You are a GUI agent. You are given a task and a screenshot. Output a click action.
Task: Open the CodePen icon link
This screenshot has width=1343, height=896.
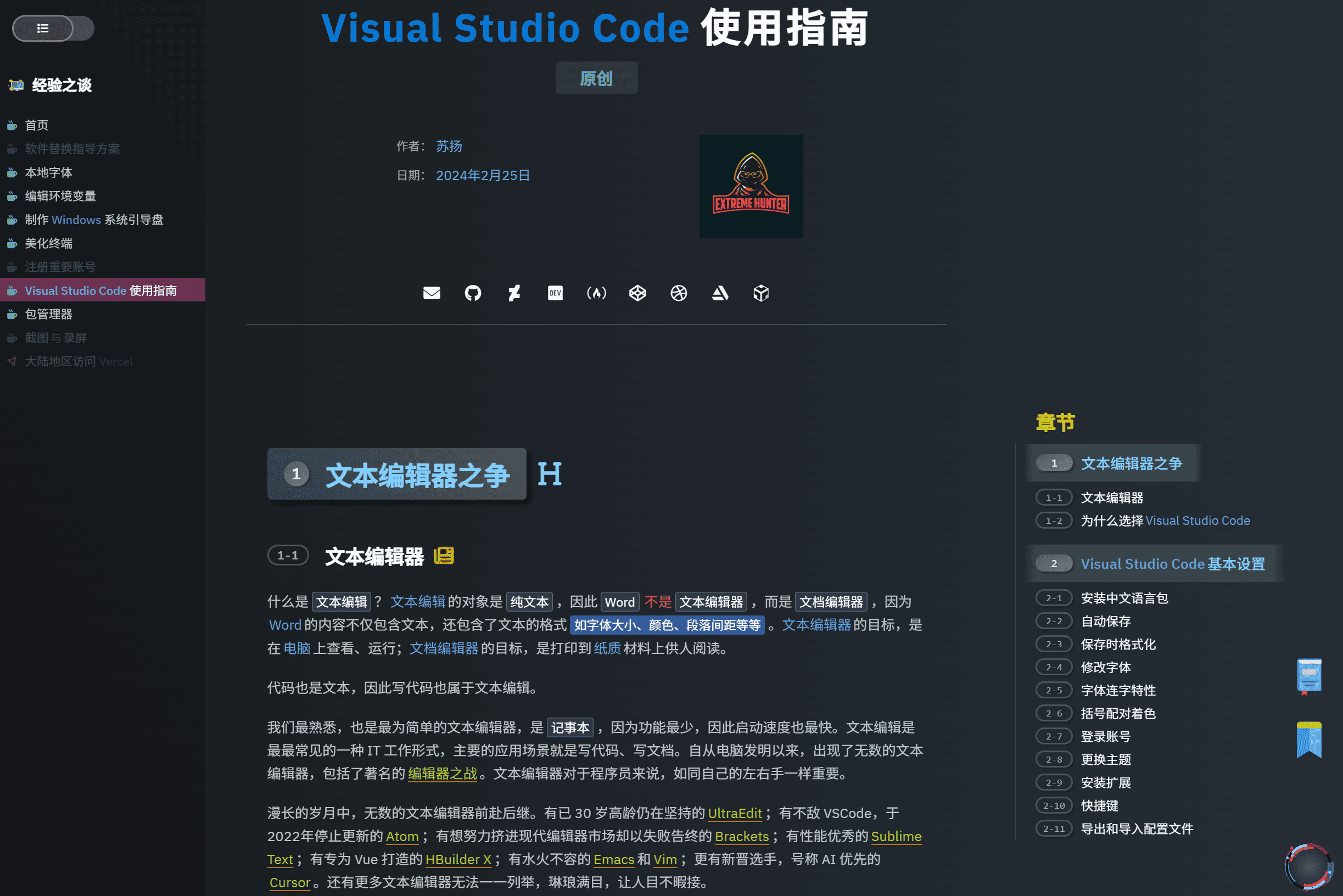click(x=637, y=293)
